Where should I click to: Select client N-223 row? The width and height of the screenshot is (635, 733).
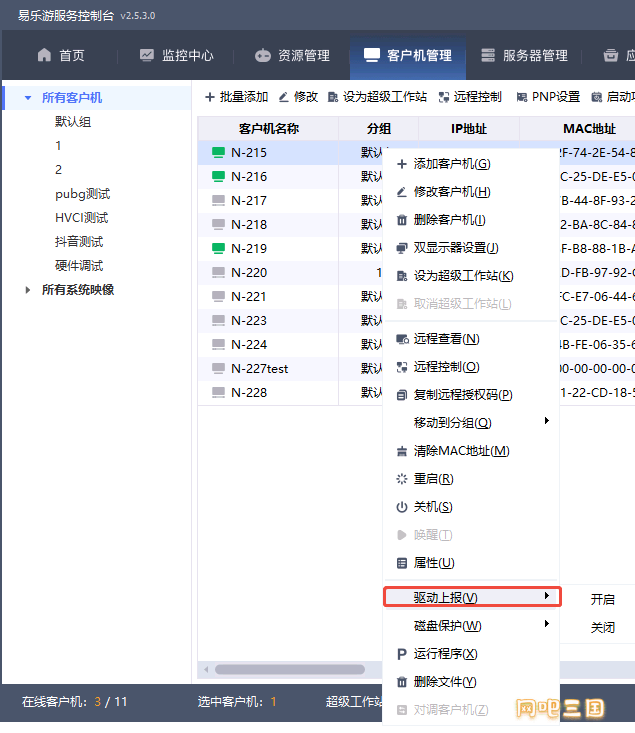point(290,321)
